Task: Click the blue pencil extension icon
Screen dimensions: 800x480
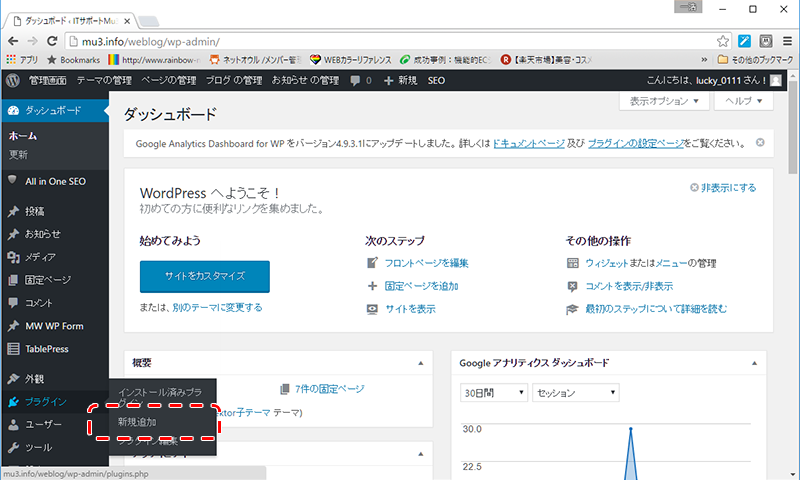Action: (744, 41)
